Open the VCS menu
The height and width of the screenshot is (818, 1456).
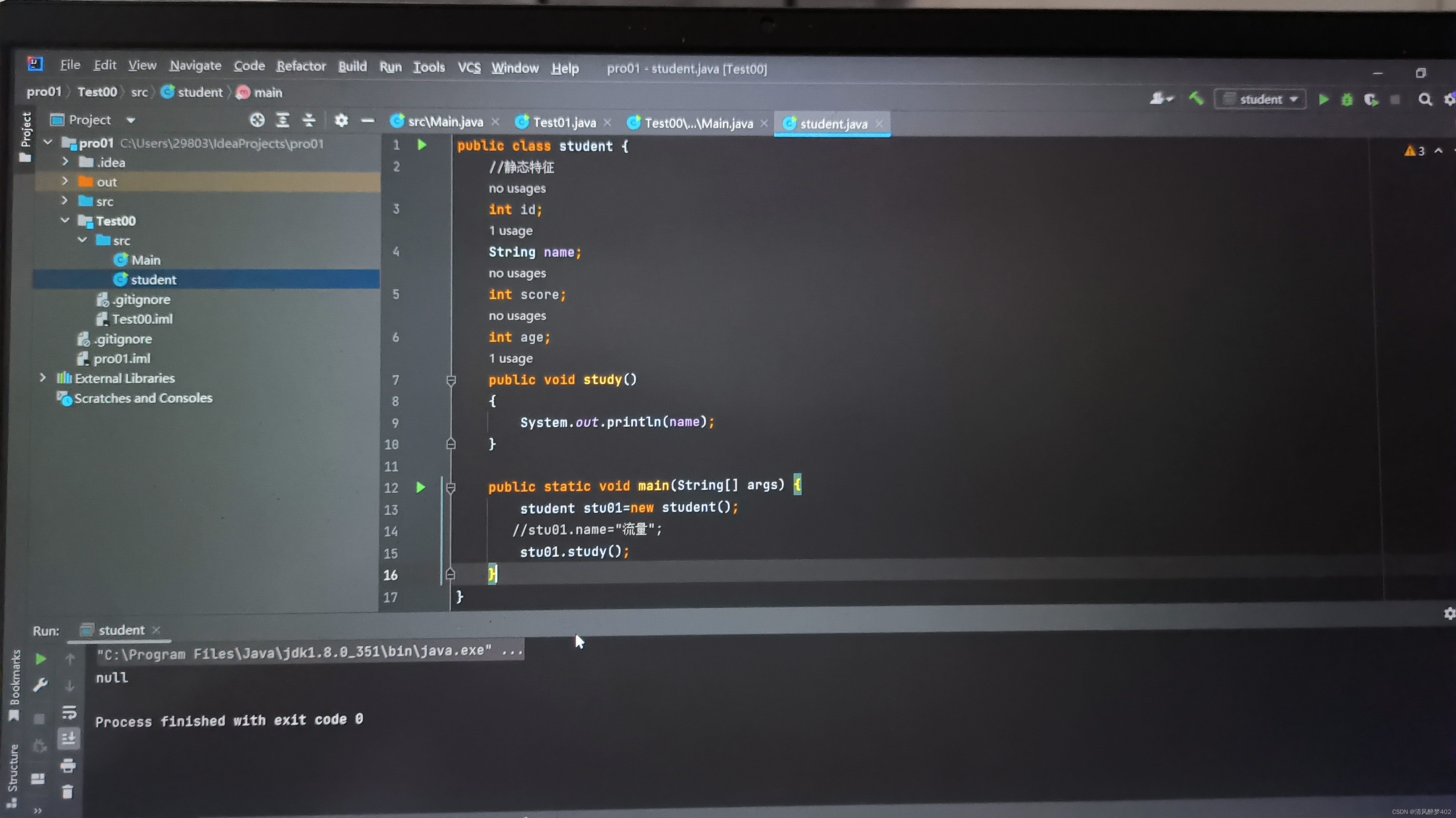(x=469, y=68)
